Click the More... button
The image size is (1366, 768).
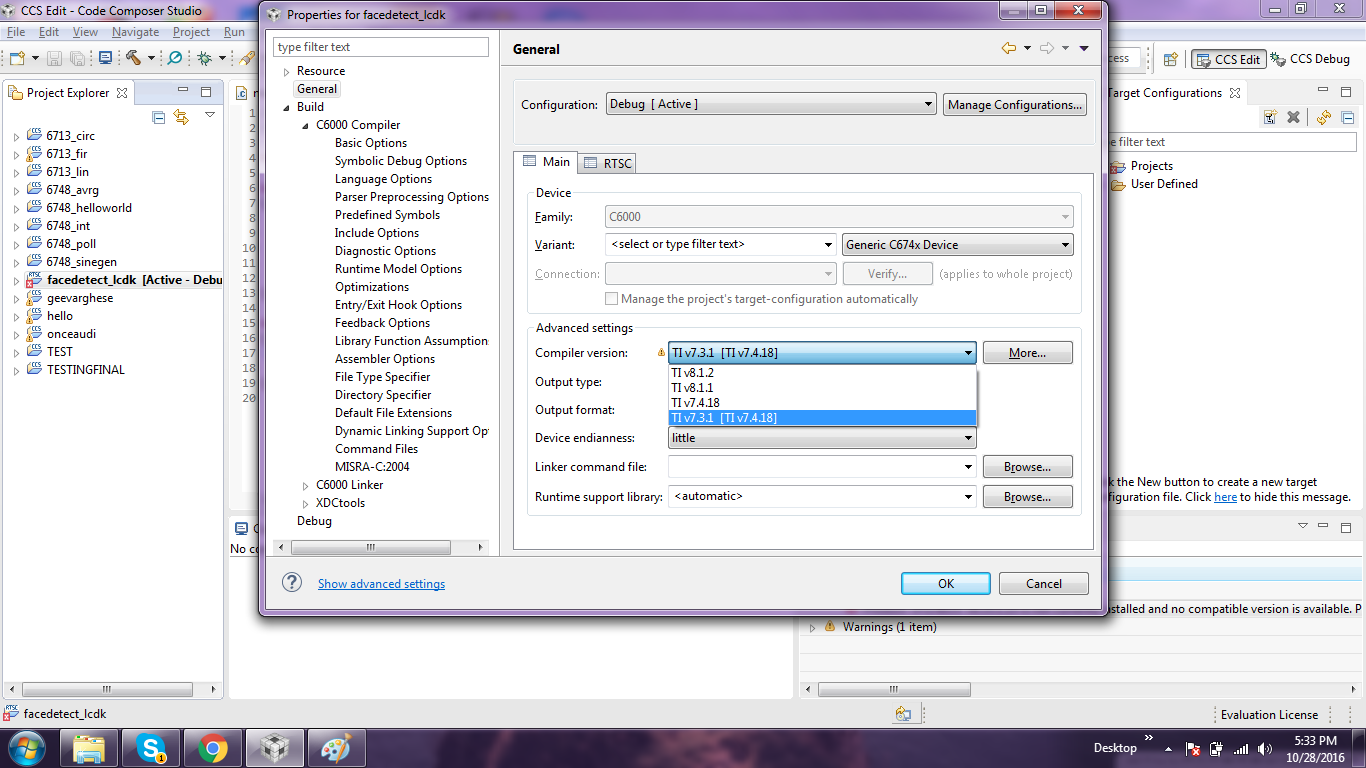(1027, 353)
